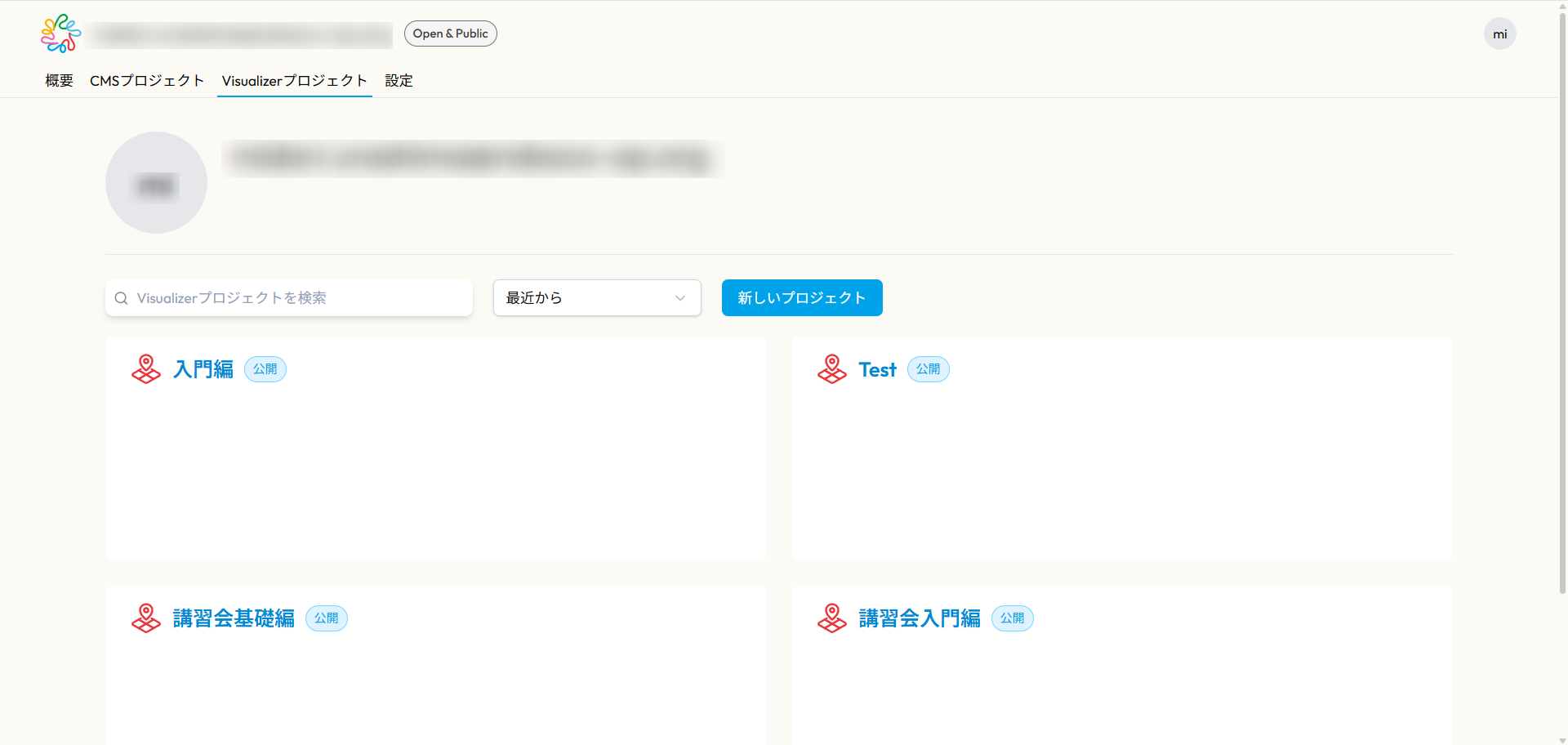Open the 入門編 project title link
Screen dimensions: 1568x745
click(203, 369)
